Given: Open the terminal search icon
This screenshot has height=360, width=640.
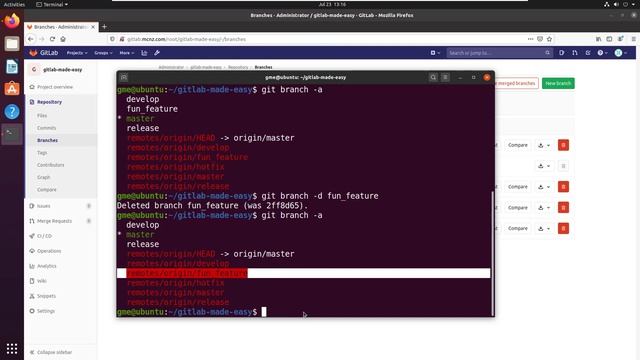Looking at the screenshot, I should [x=433, y=78].
